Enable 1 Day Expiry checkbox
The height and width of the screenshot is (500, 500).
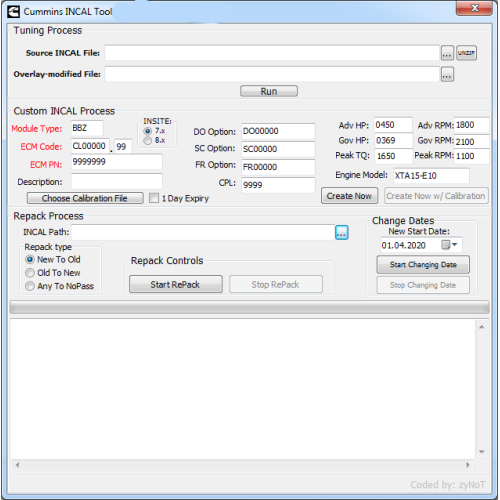154,198
